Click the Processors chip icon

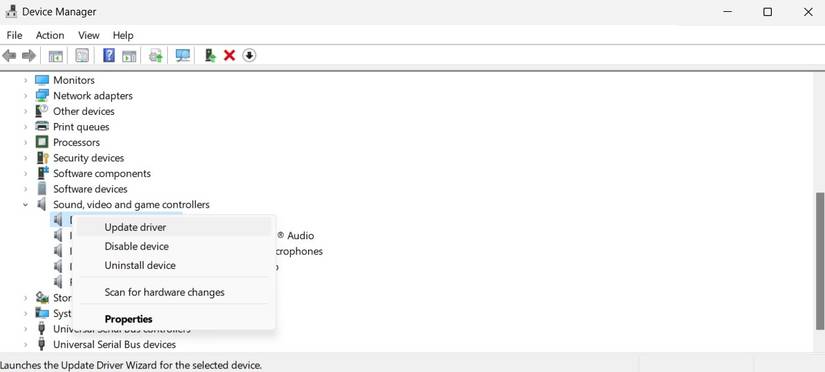click(42, 142)
